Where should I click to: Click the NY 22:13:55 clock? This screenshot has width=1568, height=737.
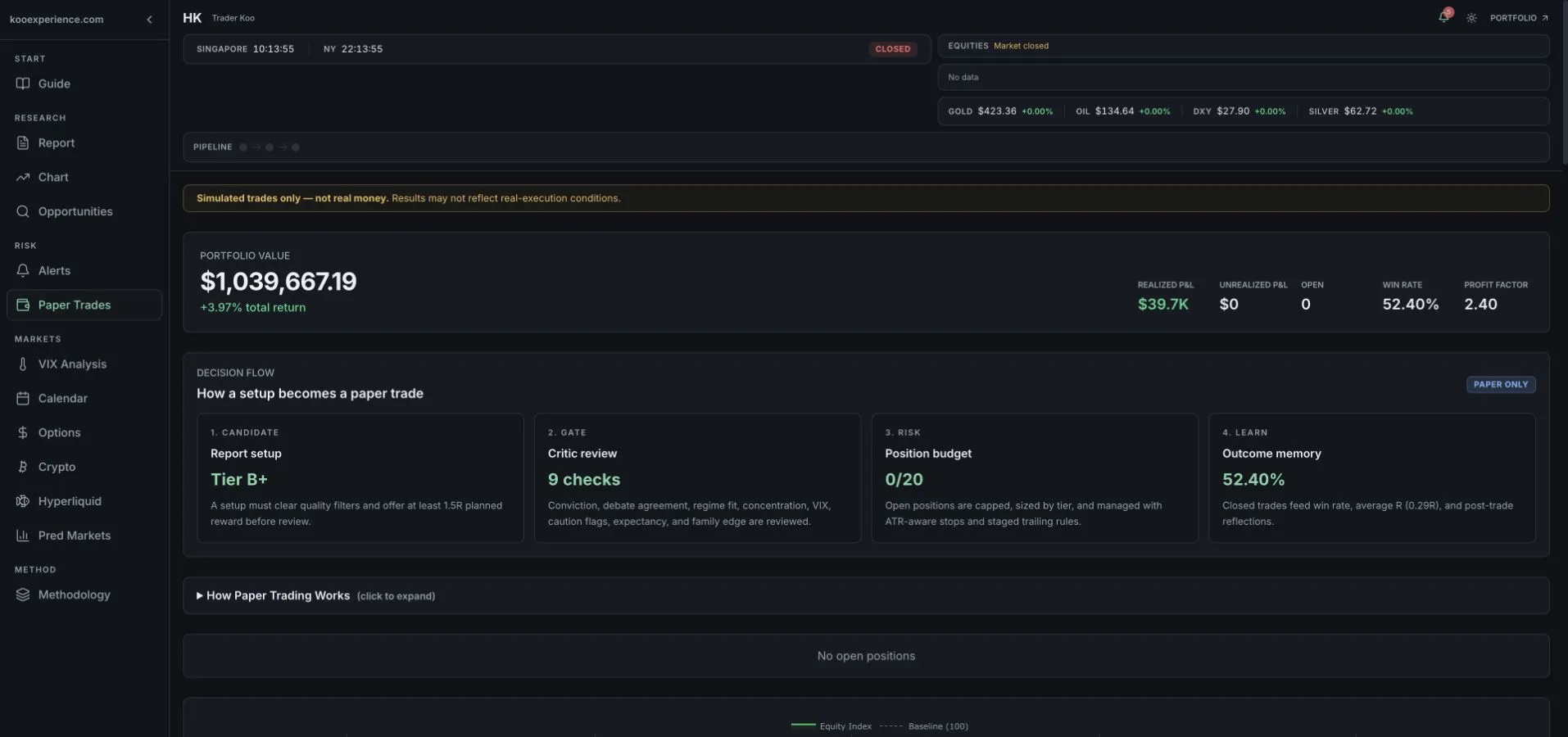pos(353,49)
